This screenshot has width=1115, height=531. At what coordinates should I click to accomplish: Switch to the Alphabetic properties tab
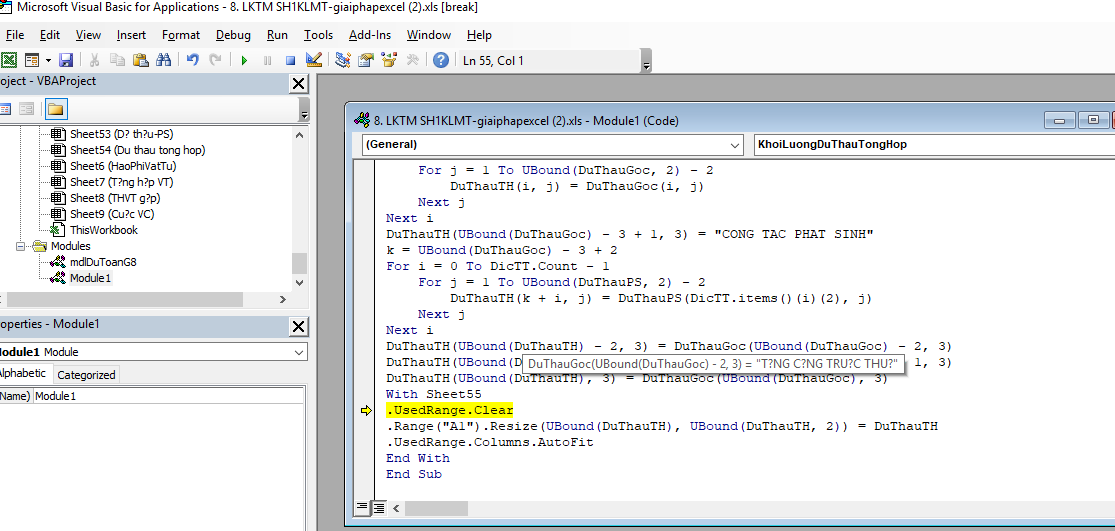click(23, 374)
